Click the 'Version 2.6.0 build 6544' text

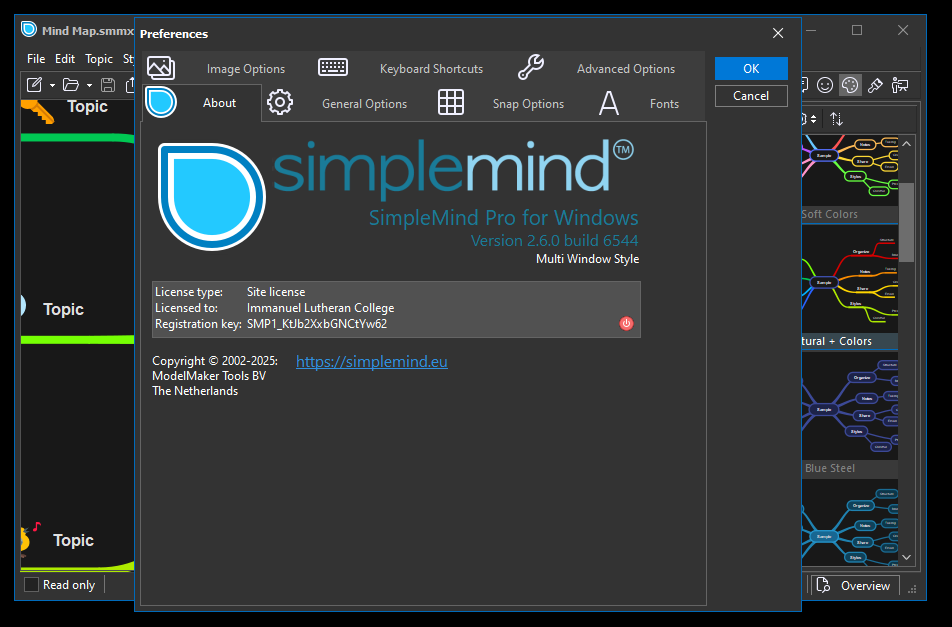[554, 240]
